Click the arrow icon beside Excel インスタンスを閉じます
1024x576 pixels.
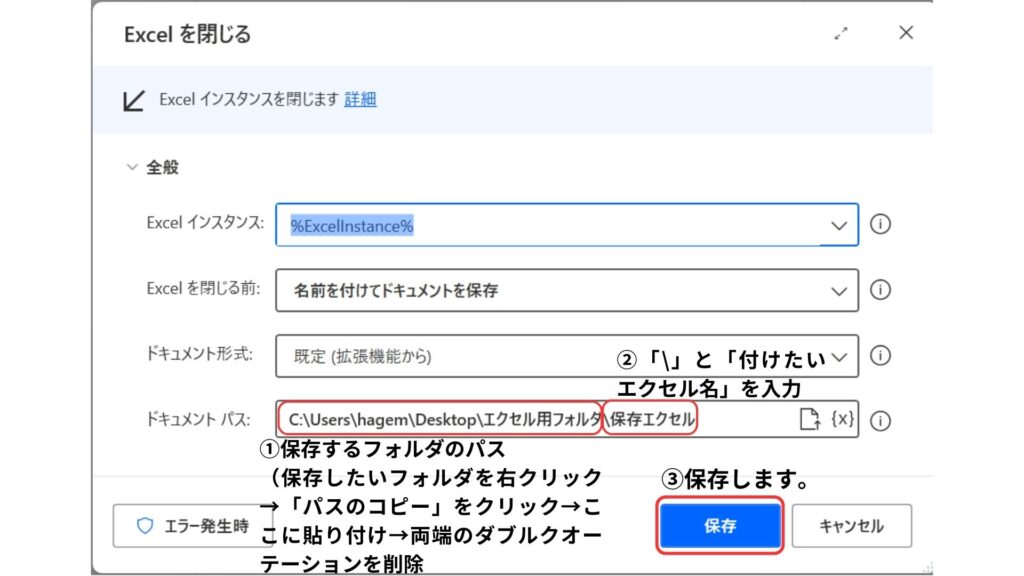pos(133,100)
